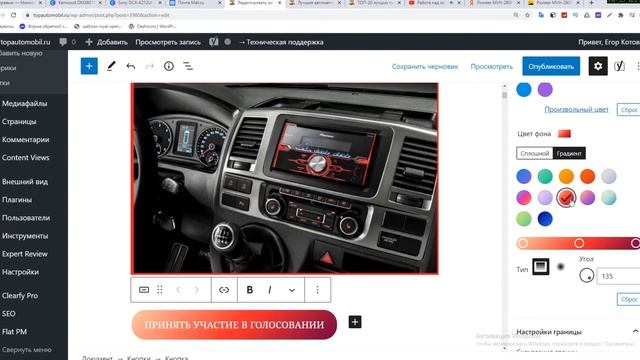The width and height of the screenshot is (640, 360).
Task: Open the Yoast icon in admin bar
Action: click(x=214, y=42)
